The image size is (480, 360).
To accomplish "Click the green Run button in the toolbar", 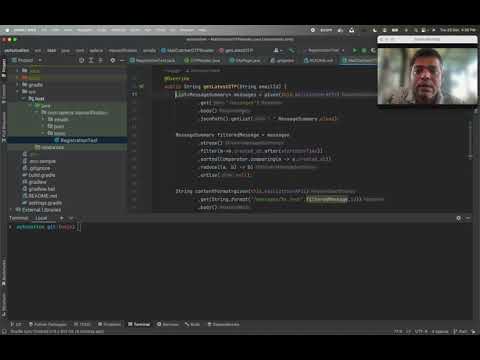I will tap(355, 50).
